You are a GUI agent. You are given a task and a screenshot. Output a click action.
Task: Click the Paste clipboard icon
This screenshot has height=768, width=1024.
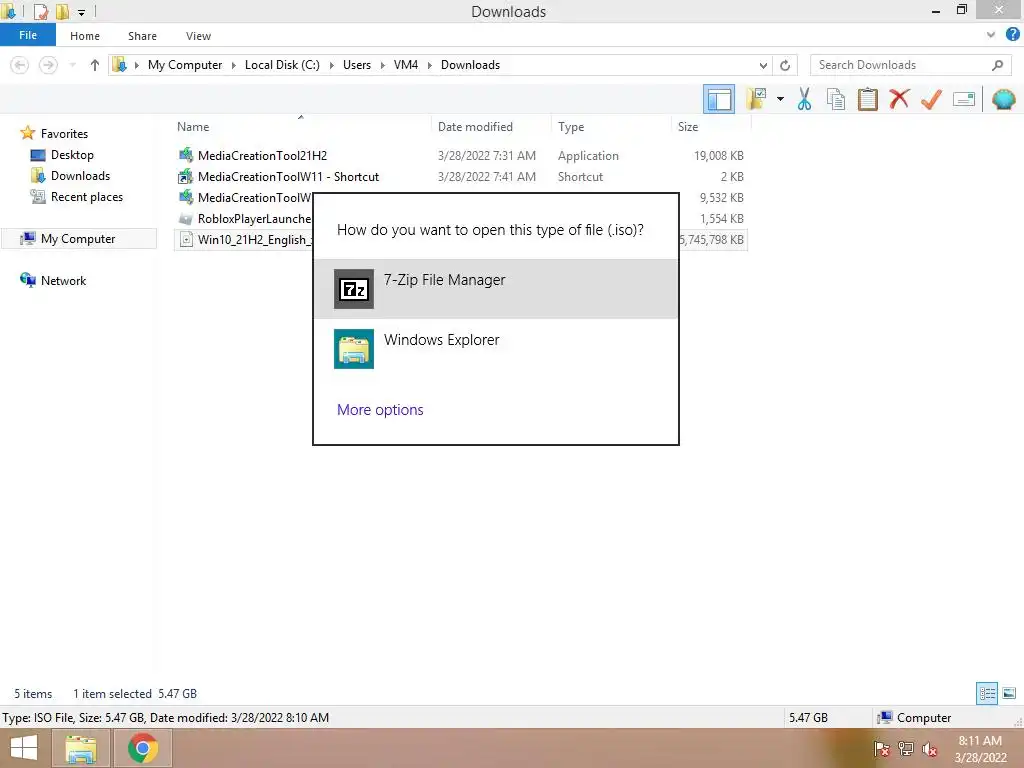(x=867, y=99)
